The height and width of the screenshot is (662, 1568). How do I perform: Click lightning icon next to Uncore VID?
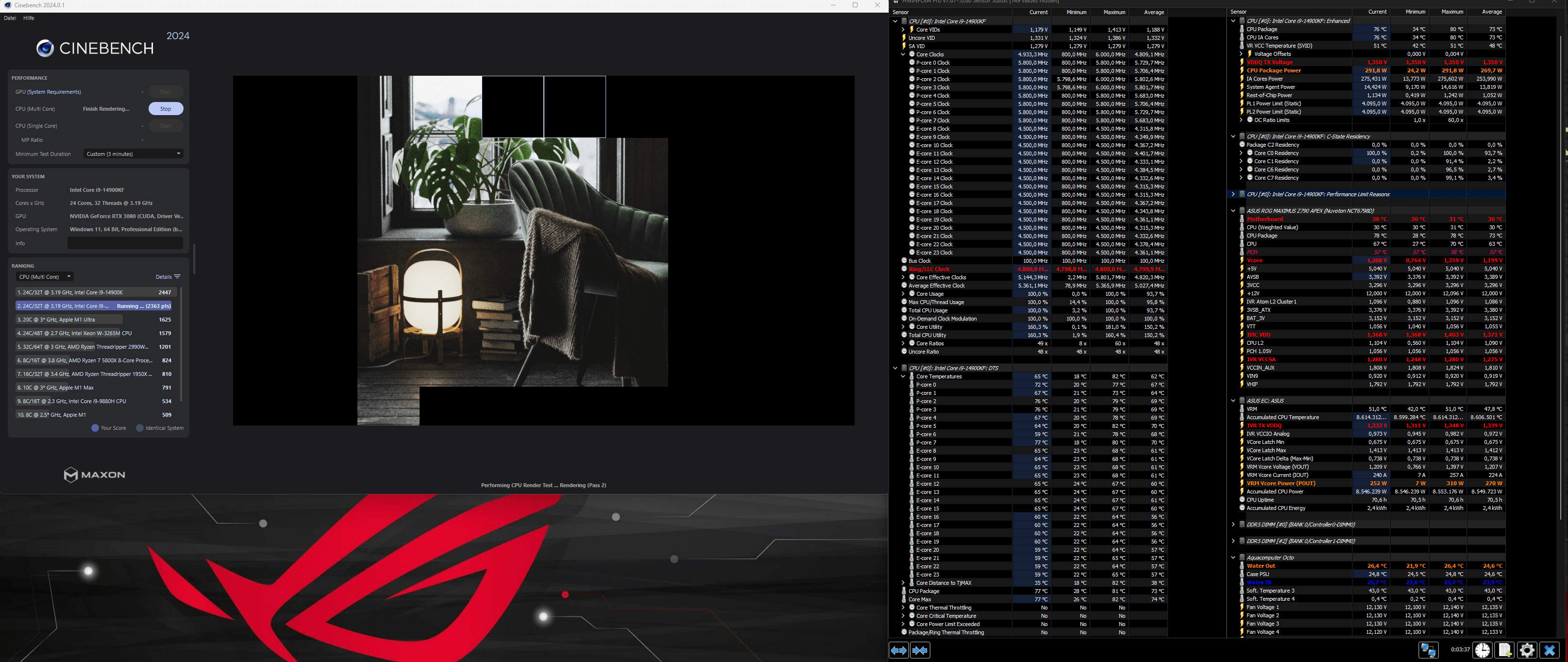(904, 38)
